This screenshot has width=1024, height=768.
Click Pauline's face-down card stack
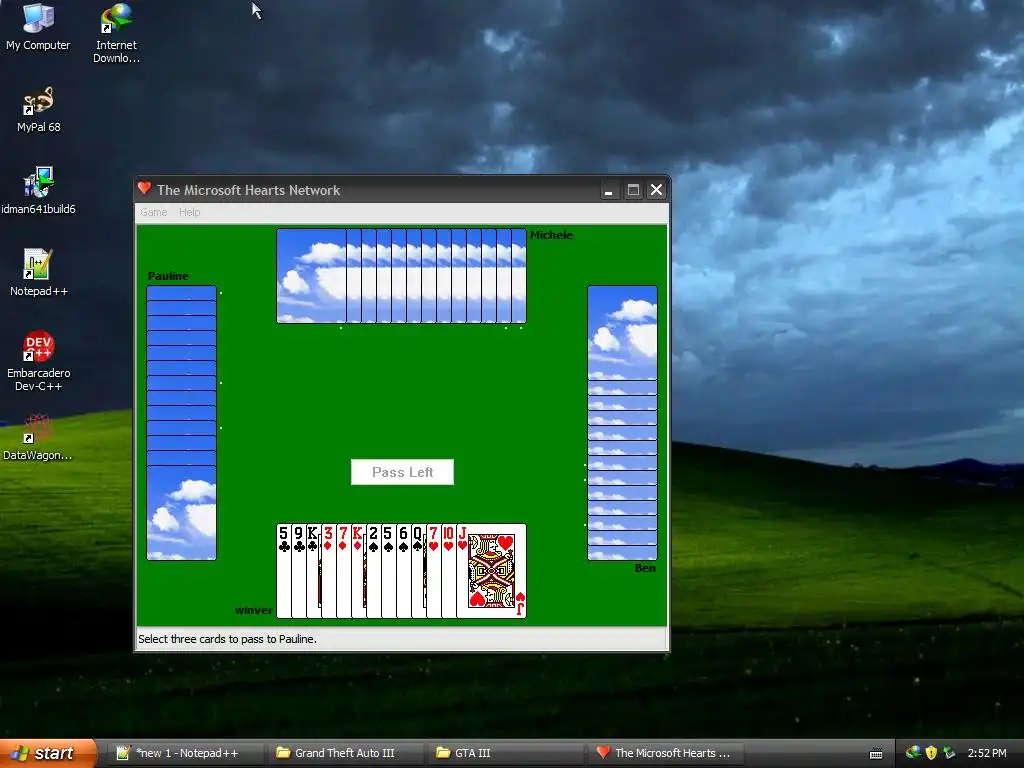pos(181,423)
